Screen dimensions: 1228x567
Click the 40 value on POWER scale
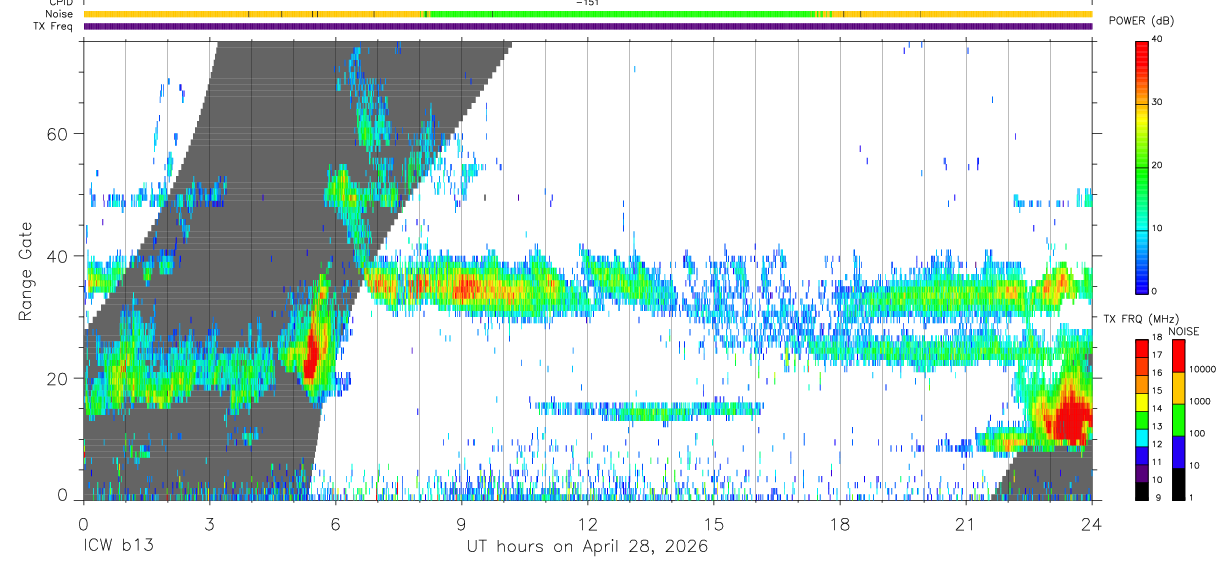(1158, 39)
